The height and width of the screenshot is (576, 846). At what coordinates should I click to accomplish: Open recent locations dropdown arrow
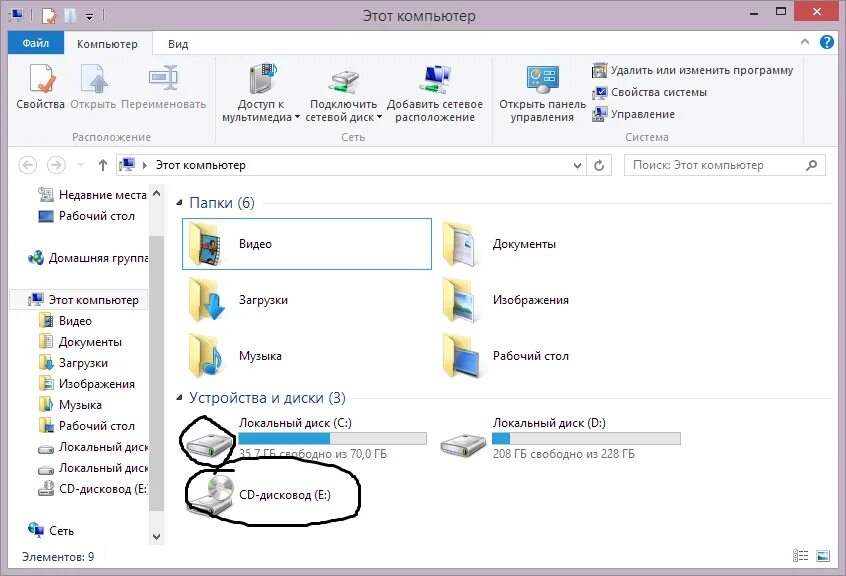tap(81, 165)
